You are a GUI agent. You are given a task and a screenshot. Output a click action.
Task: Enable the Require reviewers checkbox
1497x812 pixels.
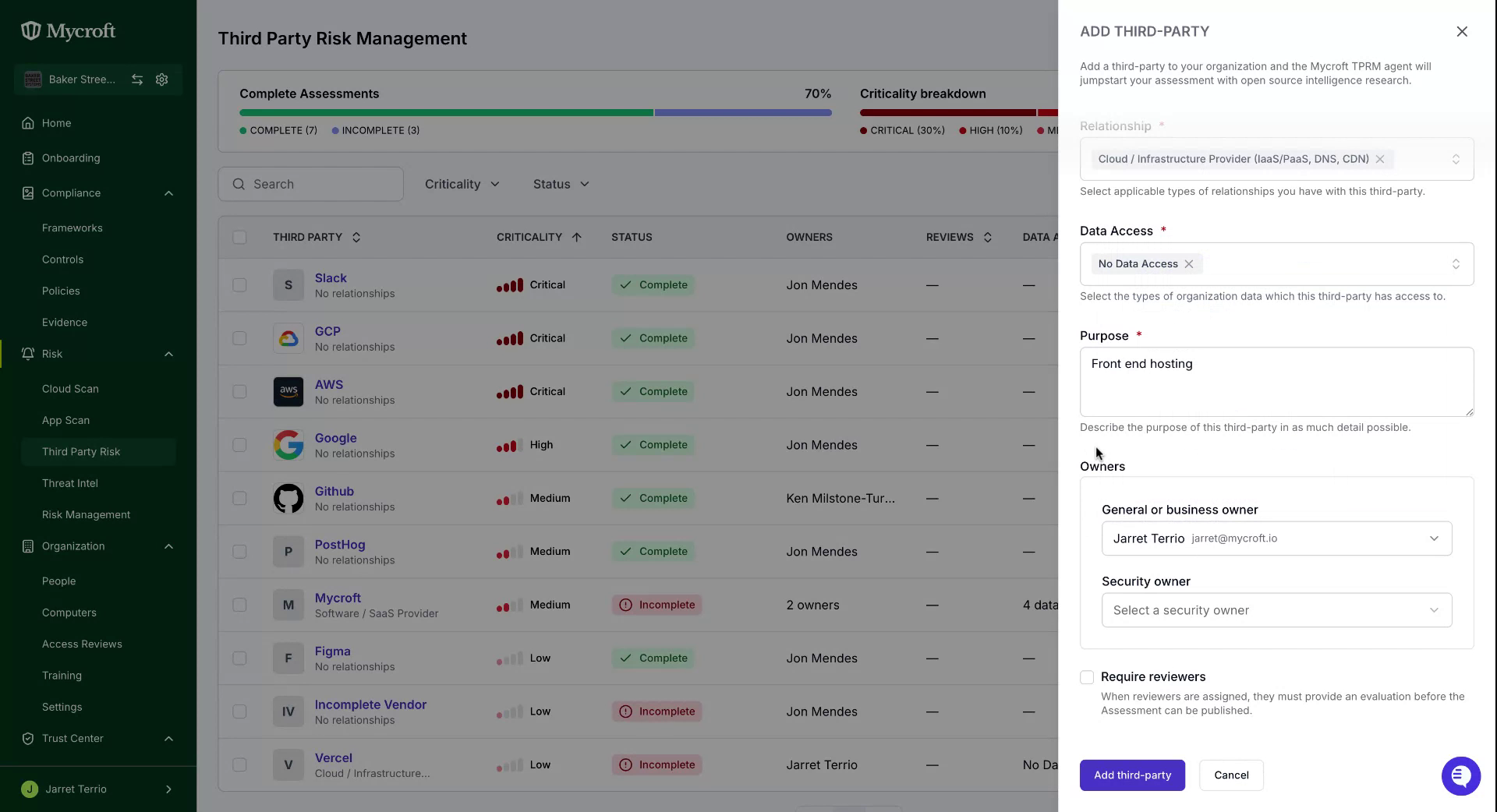coord(1087,677)
